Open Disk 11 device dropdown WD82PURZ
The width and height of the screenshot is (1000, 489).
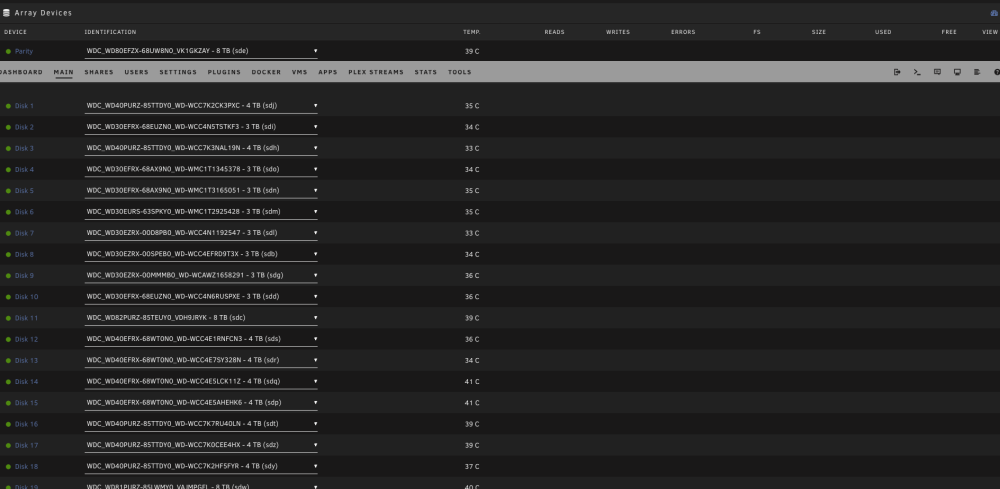coord(201,317)
